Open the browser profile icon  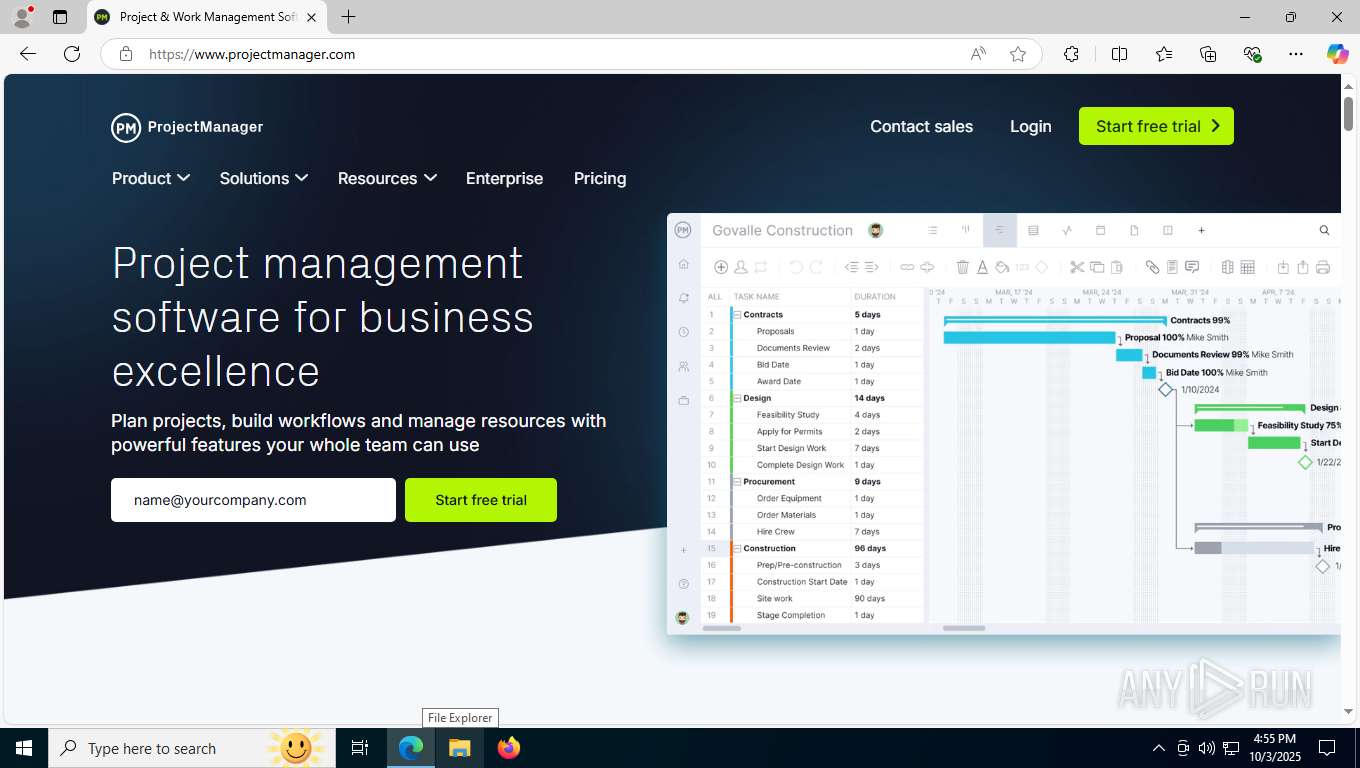coord(21,17)
